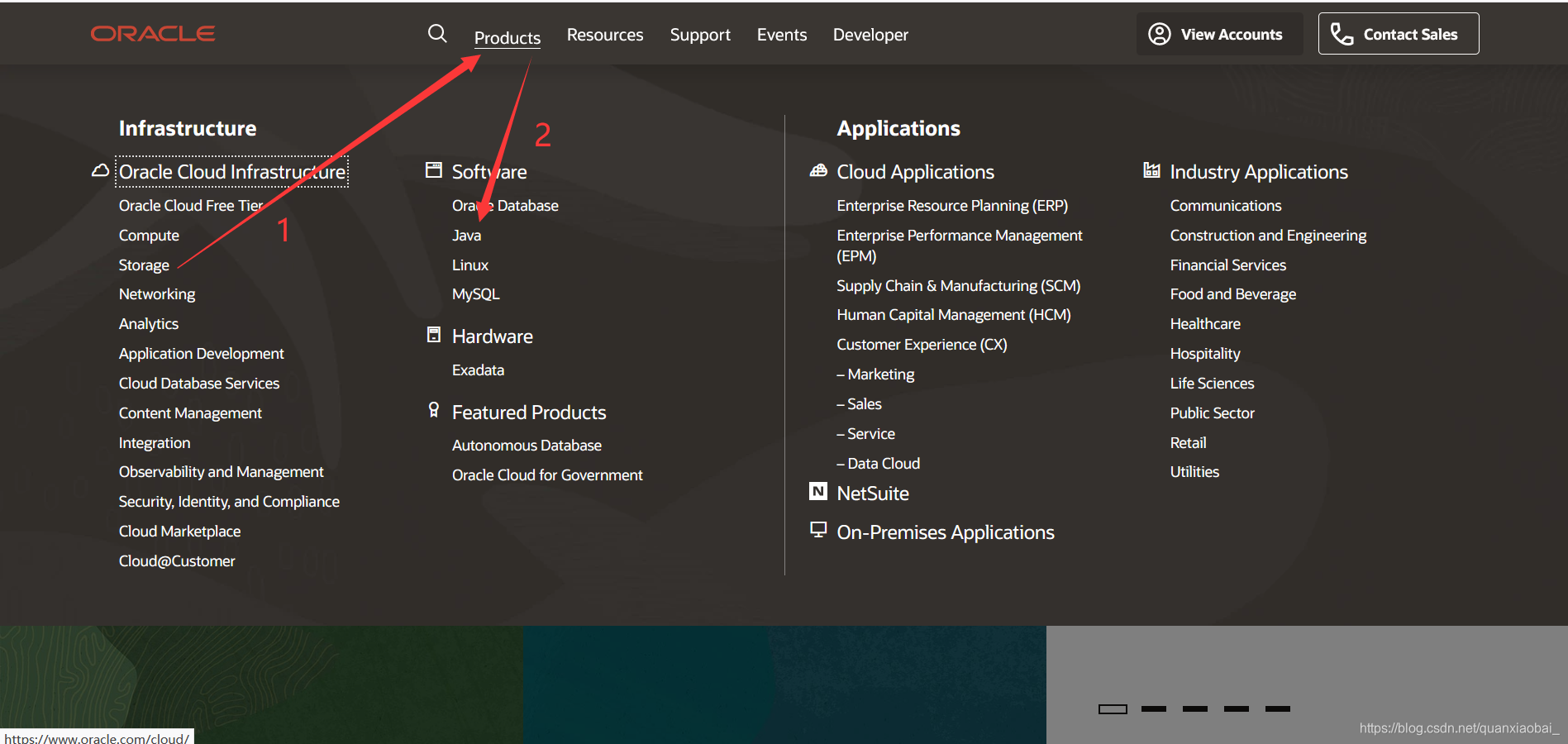
Task: Click the NetSuite N icon
Action: tap(818, 492)
